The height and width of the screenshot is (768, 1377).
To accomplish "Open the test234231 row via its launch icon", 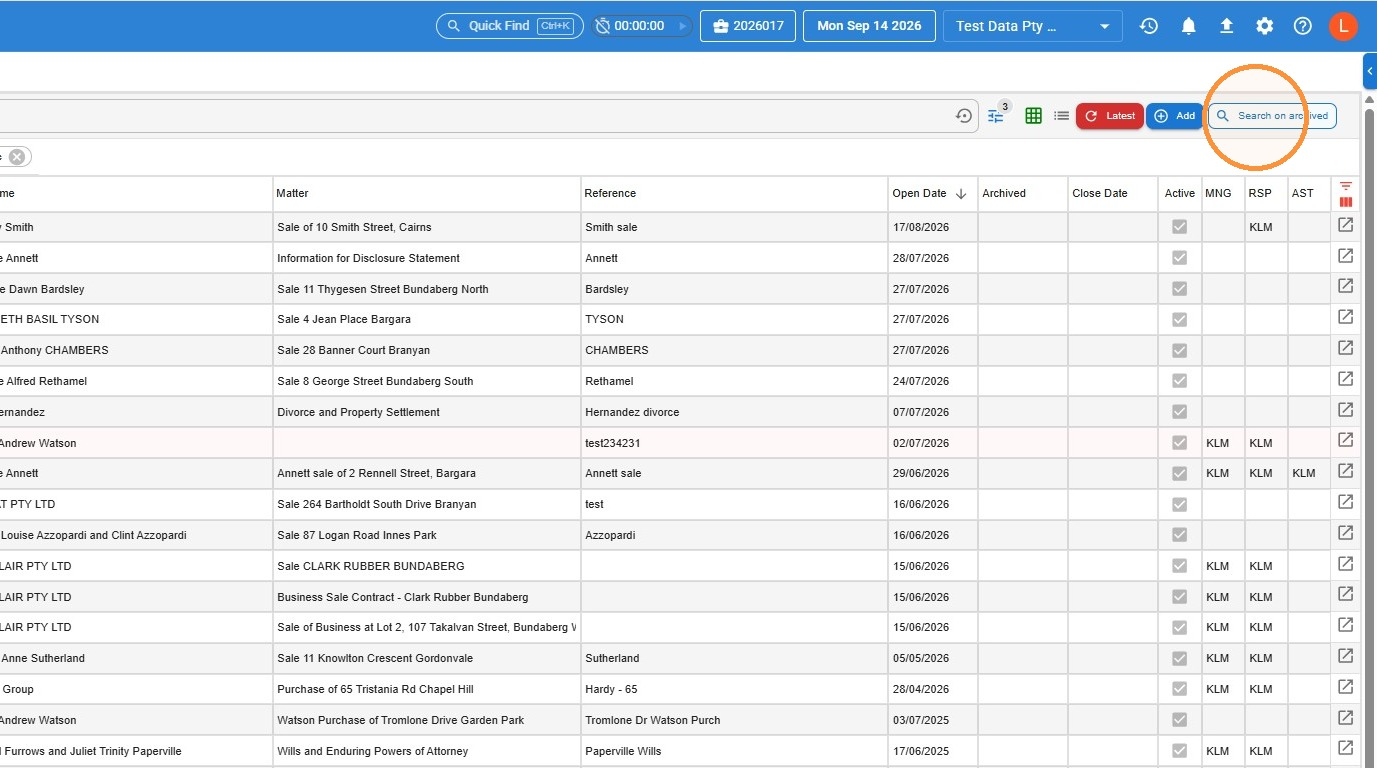I will coord(1346,440).
